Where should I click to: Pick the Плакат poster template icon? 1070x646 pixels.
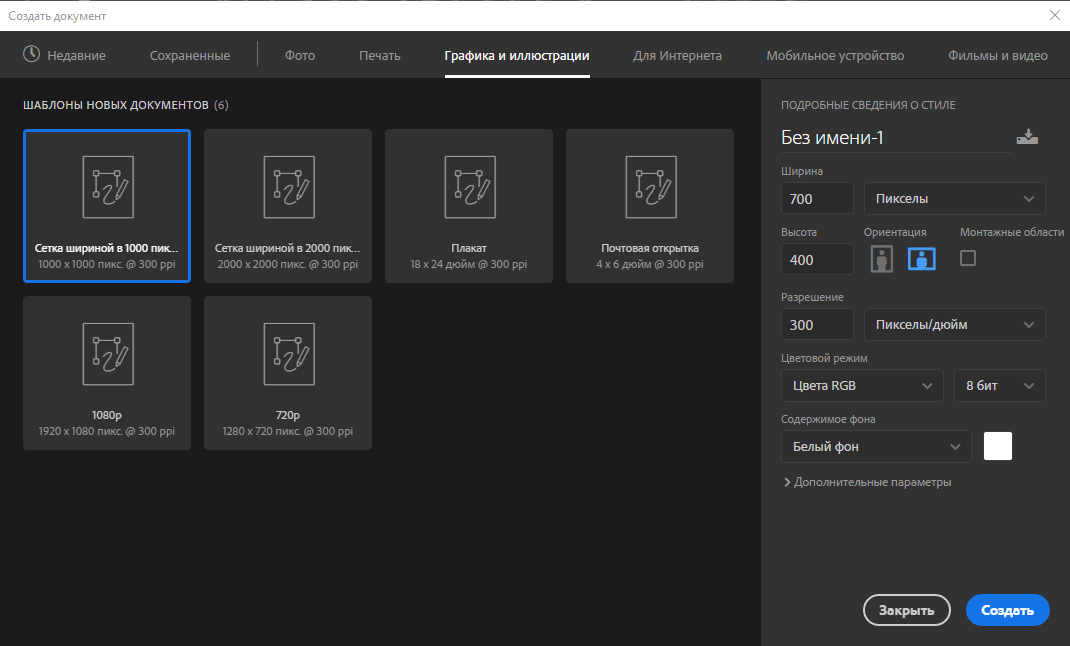[469, 187]
